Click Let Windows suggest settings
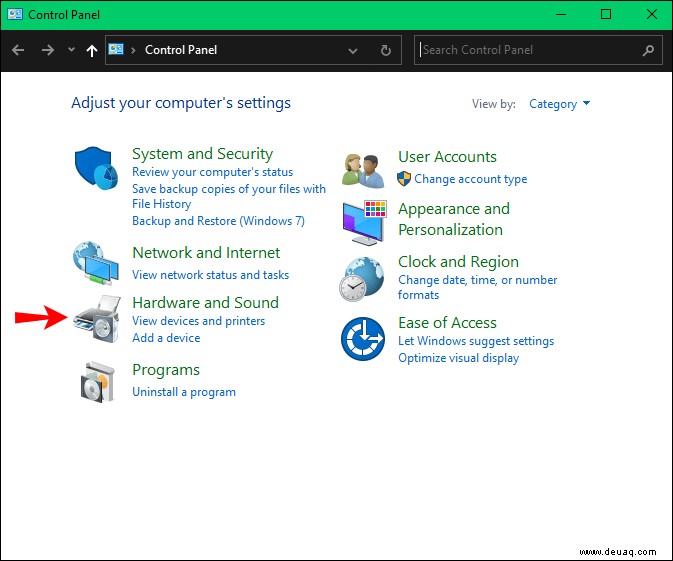 pos(476,341)
